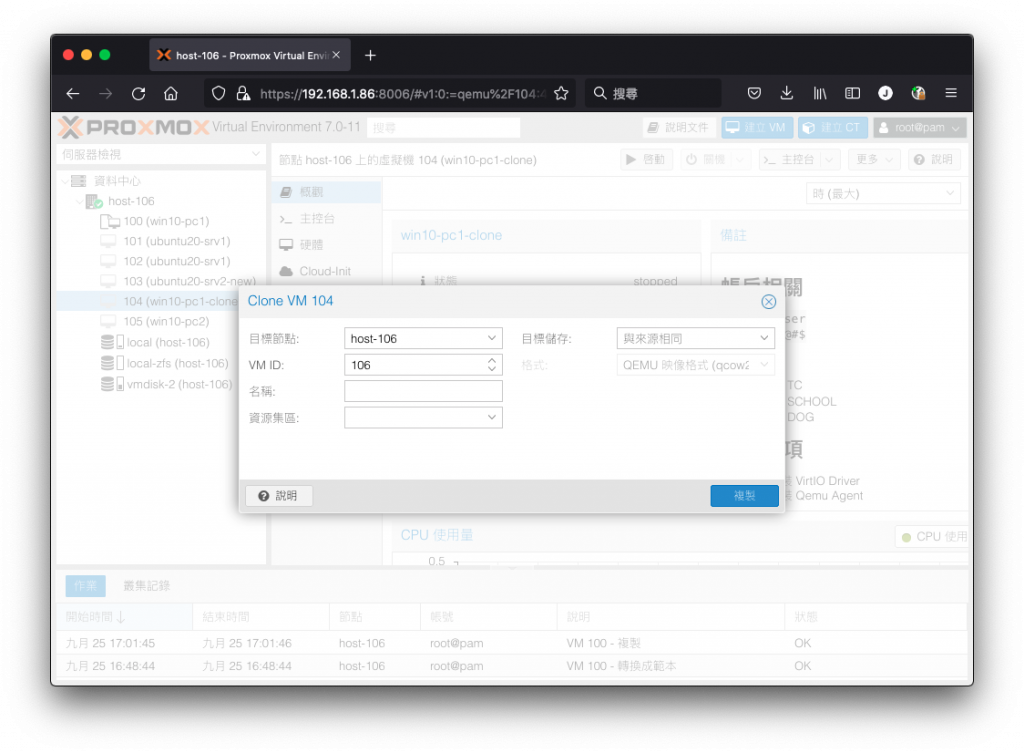Click the browser back arrow
This screenshot has height=753, width=1024.
coord(72,93)
